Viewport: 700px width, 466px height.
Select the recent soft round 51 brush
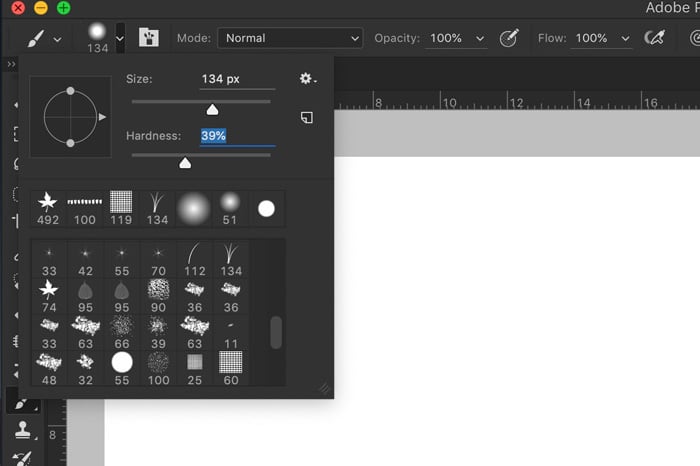(229, 208)
